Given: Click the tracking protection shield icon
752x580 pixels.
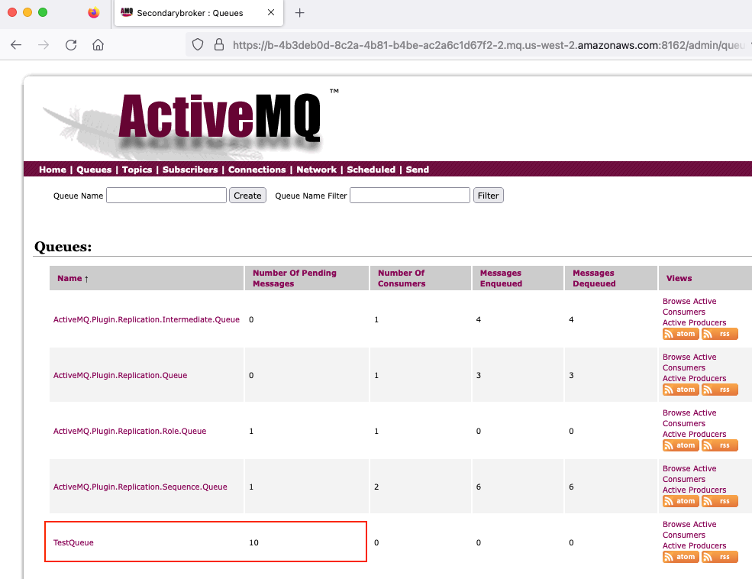Looking at the screenshot, I should 198,45.
